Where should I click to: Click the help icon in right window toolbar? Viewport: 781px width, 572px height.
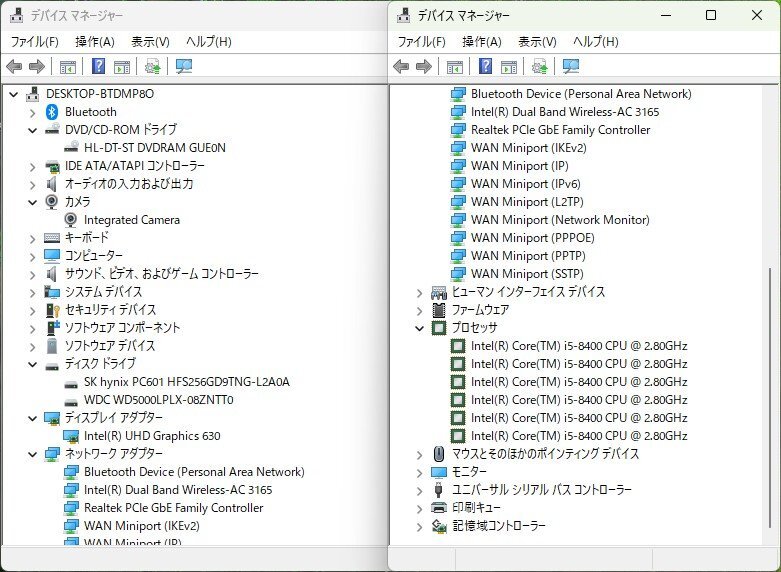click(x=486, y=66)
